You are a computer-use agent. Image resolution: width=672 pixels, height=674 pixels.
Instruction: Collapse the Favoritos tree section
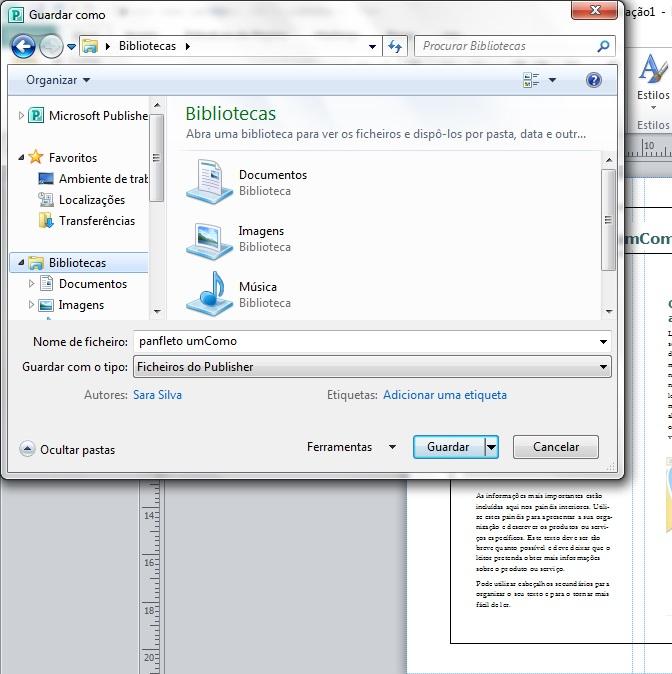pyautogui.click(x=22, y=157)
